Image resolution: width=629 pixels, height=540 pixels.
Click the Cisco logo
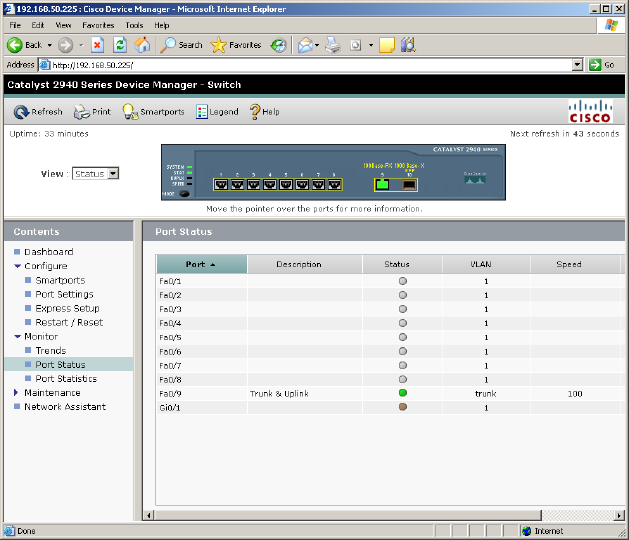tap(590, 112)
